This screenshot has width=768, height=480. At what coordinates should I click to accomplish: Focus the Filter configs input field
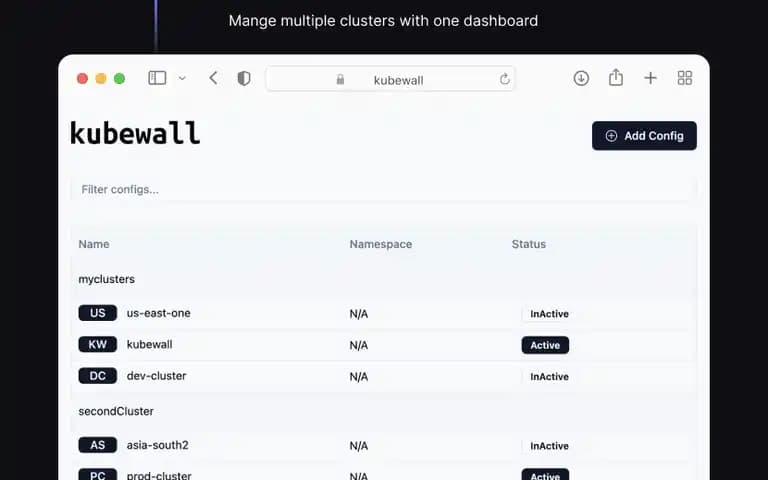[384, 190]
